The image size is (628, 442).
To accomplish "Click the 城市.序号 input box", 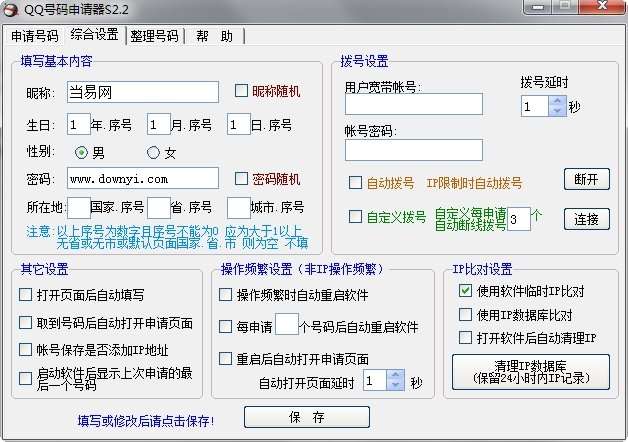I will 239,208.
